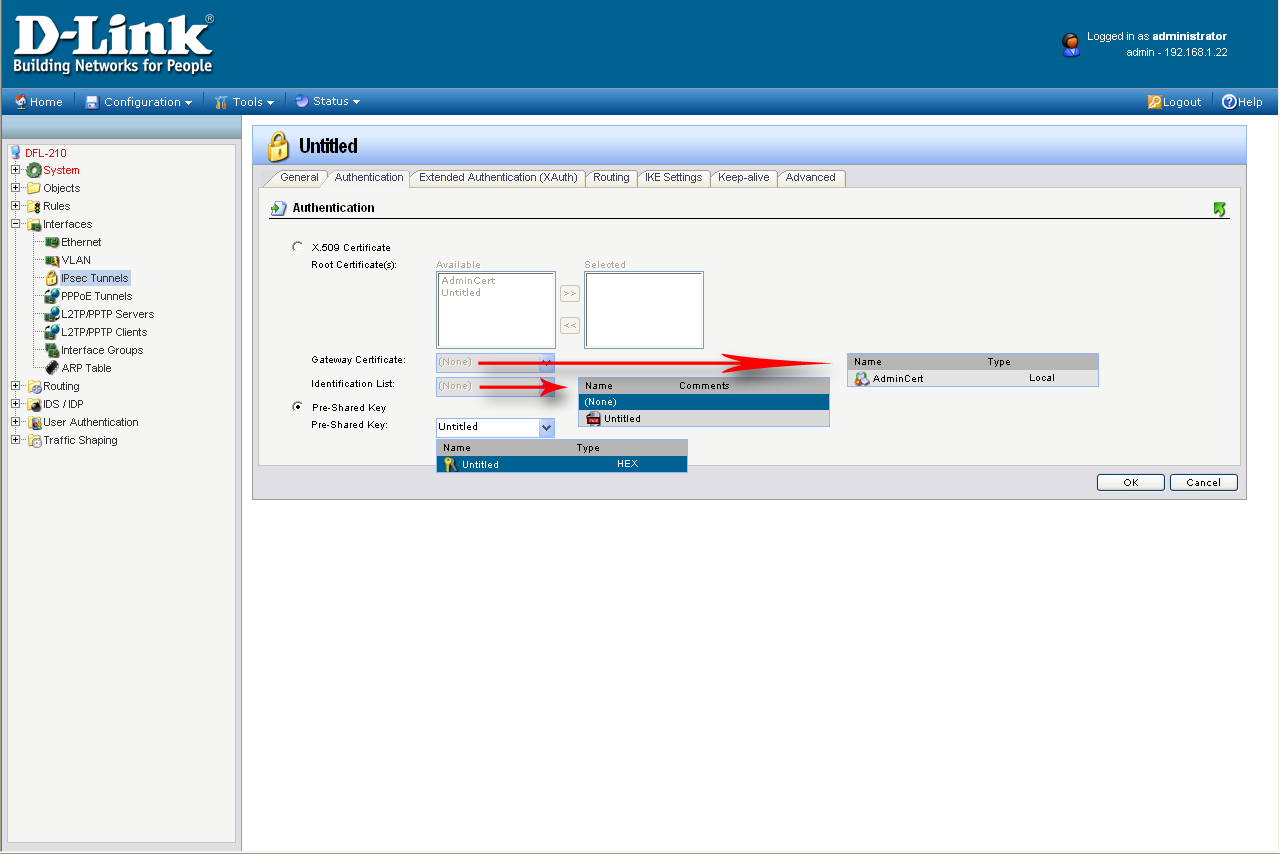Click the Traffic Shaping icon
1280x854 pixels.
point(34,440)
